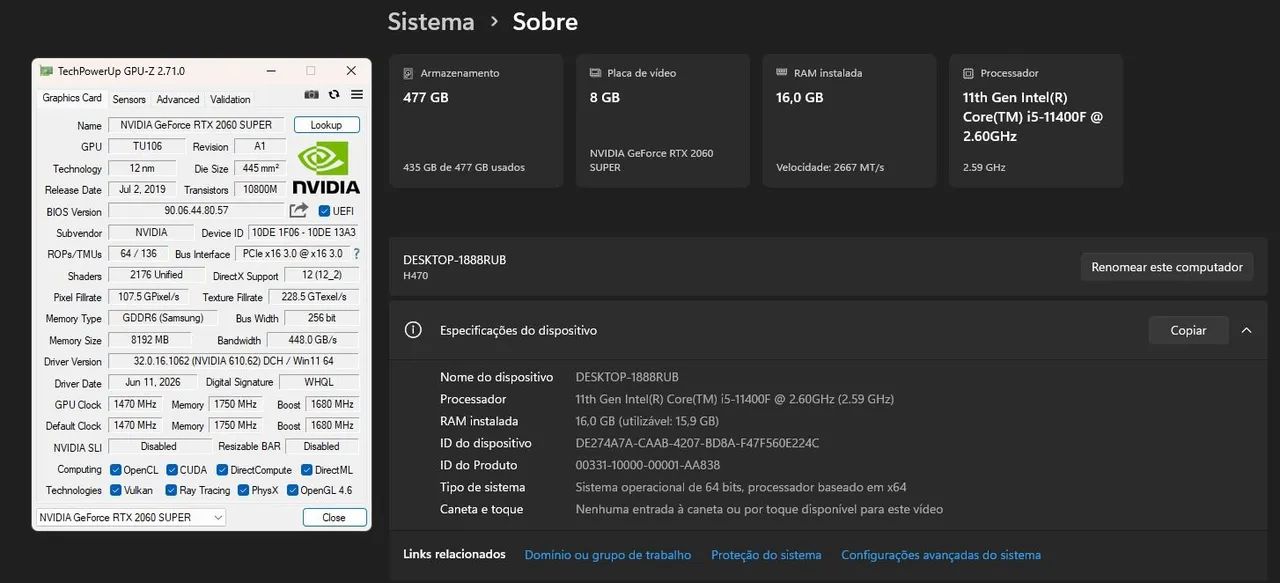The image size is (1280, 583).
Task: Click the BIOS export share icon
Action: pos(298,210)
